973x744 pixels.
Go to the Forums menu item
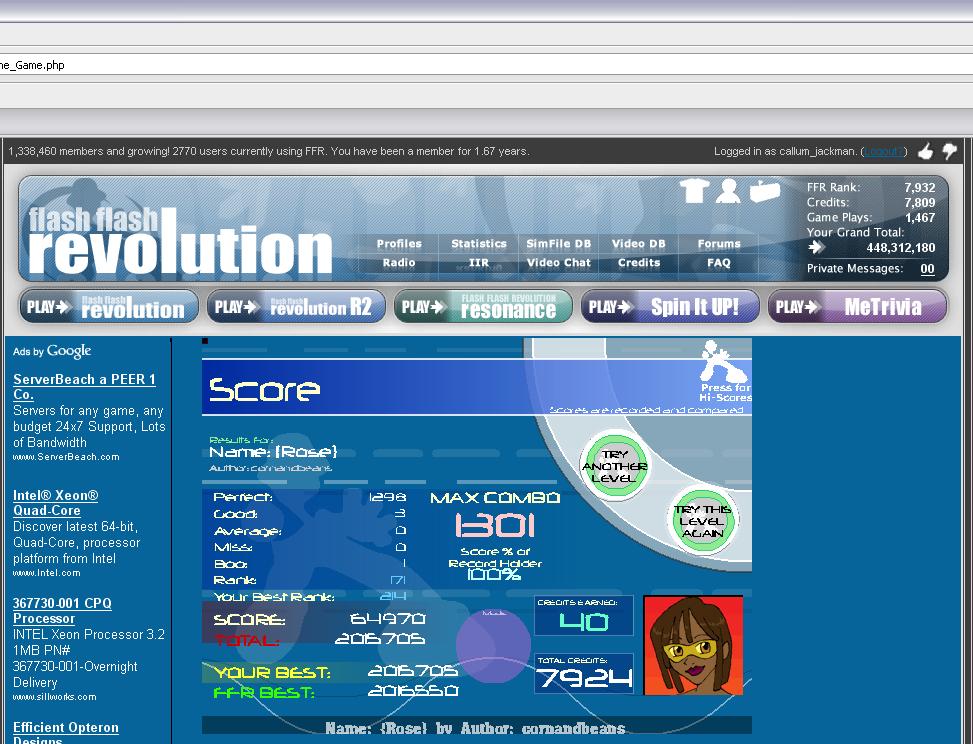coord(719,244)
